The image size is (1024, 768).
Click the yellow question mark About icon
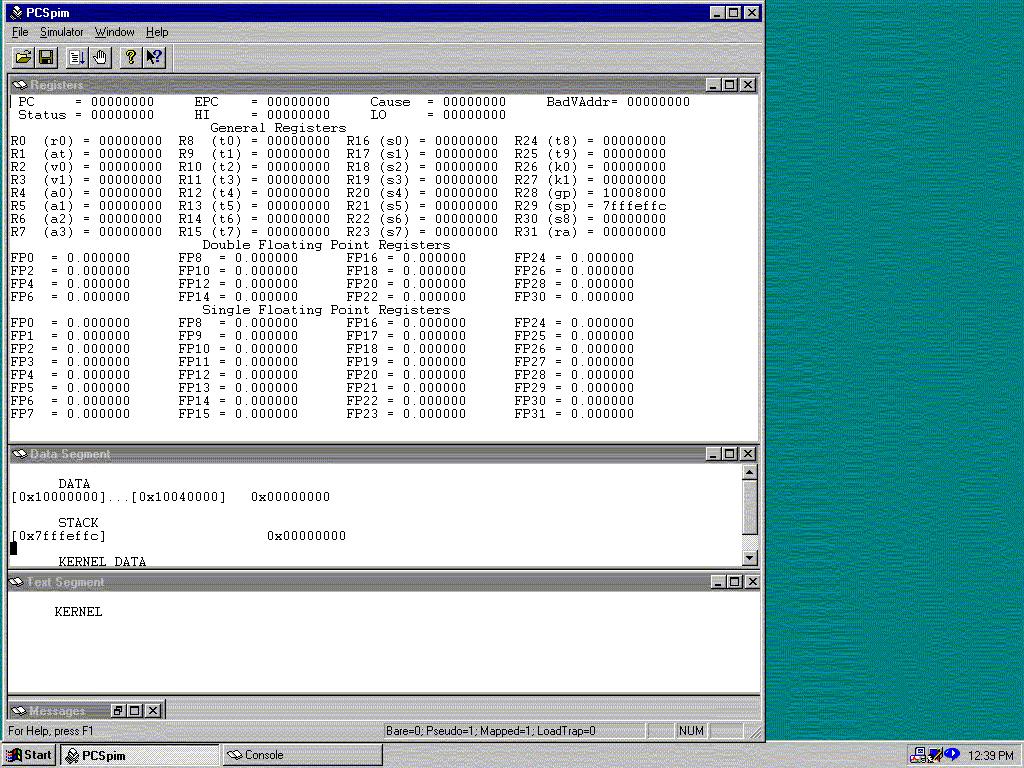[130, 57]
